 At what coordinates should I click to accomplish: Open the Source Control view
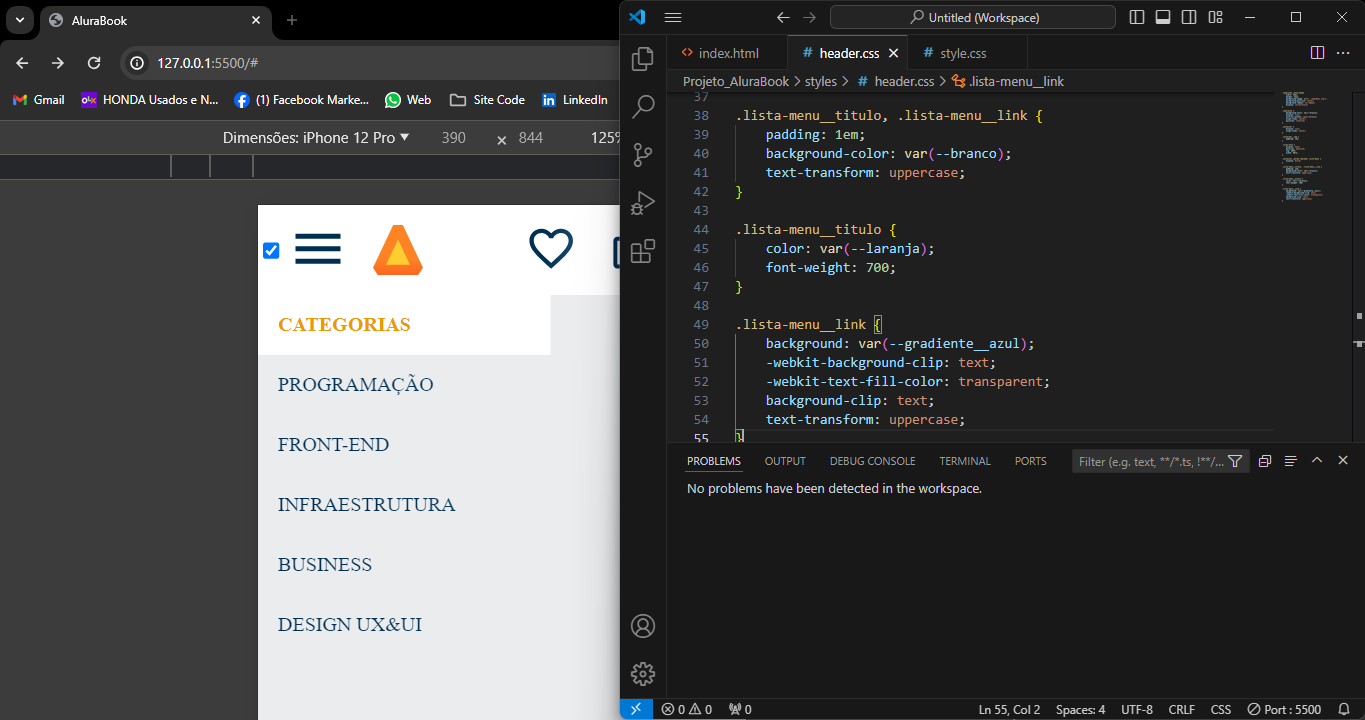(x=643, y=155)
